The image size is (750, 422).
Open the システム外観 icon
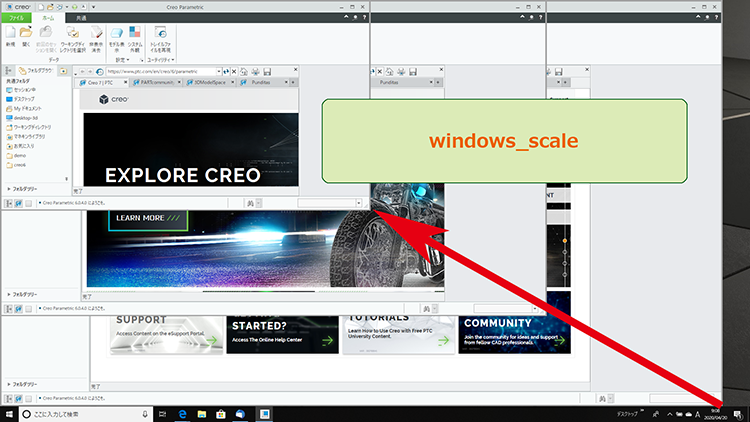(x=135, y=33)
